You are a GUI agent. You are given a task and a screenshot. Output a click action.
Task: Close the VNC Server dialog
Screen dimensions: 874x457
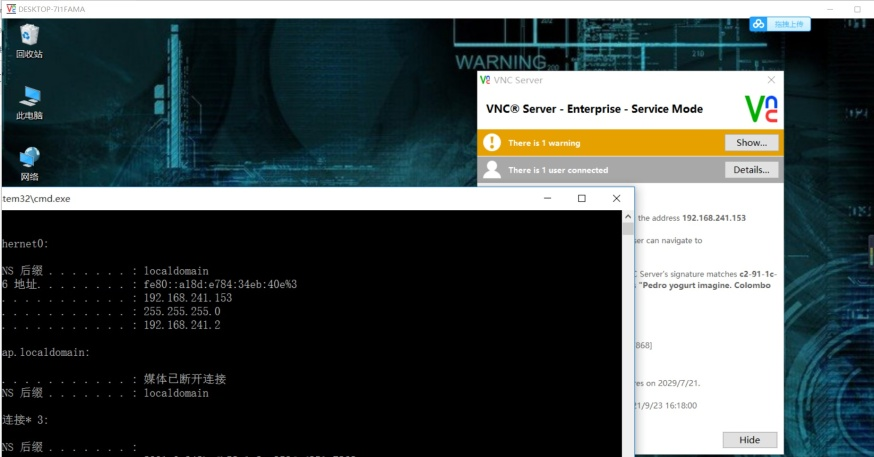tap(771, 80)
